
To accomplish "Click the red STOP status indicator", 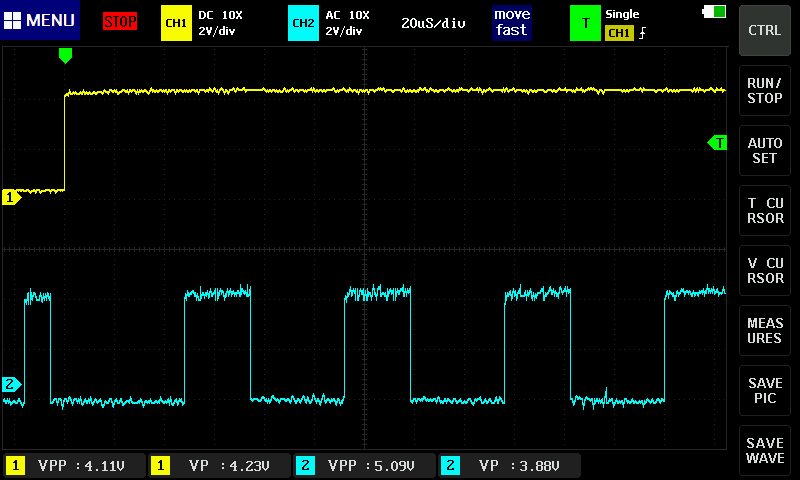I will [120, 21].
